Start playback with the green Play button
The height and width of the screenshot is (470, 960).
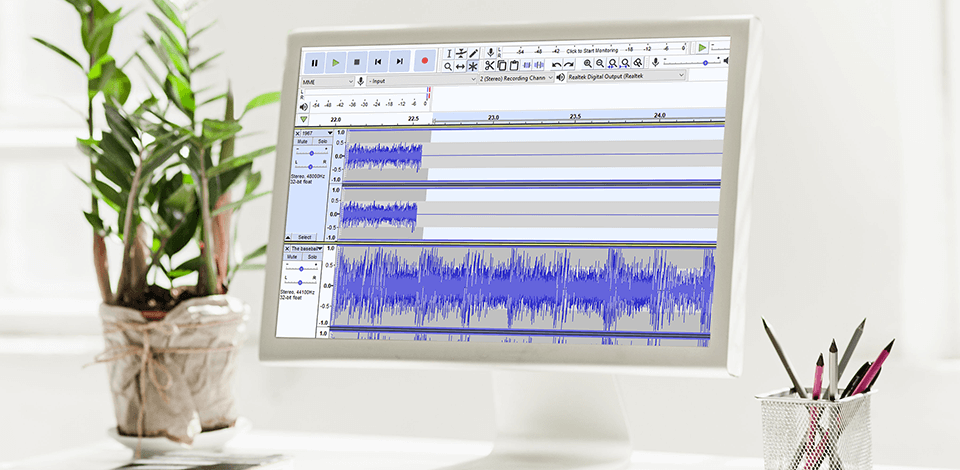(335, 62)
